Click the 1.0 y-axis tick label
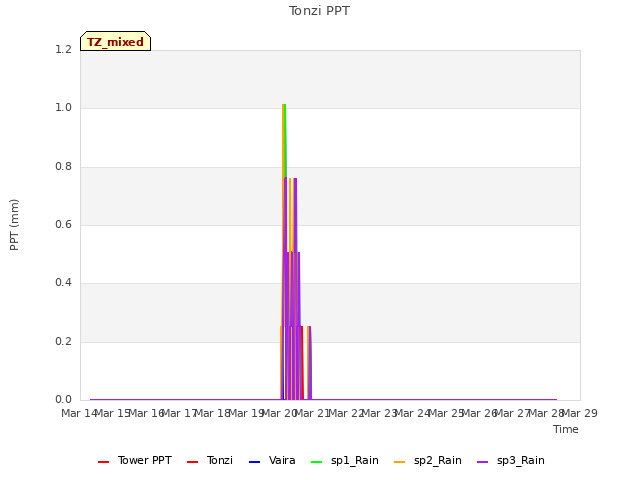The image size is (640, 480). (x=63, y=108)
